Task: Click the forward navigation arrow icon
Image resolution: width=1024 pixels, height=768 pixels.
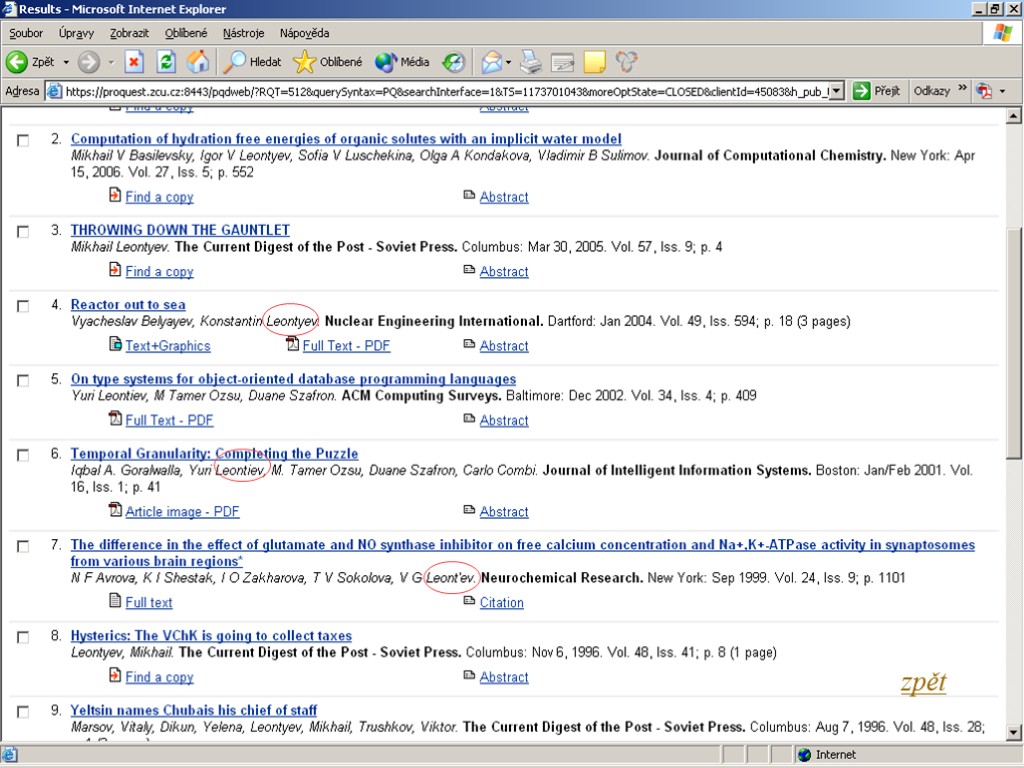Action: pyautogui.click(x=88, y=62)
